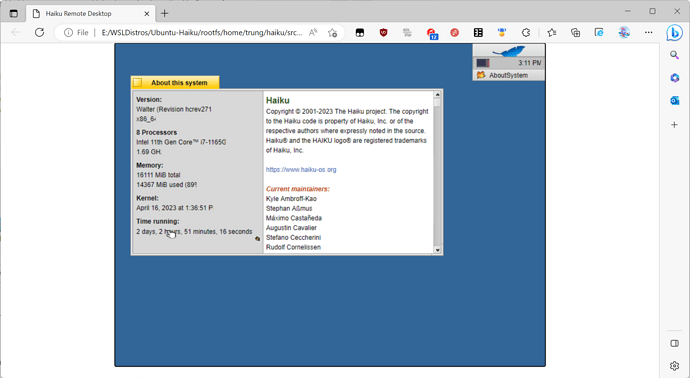Click the Deskbar clock showing 3:11 PM
690x378 pixels.
tap(529, 63)
